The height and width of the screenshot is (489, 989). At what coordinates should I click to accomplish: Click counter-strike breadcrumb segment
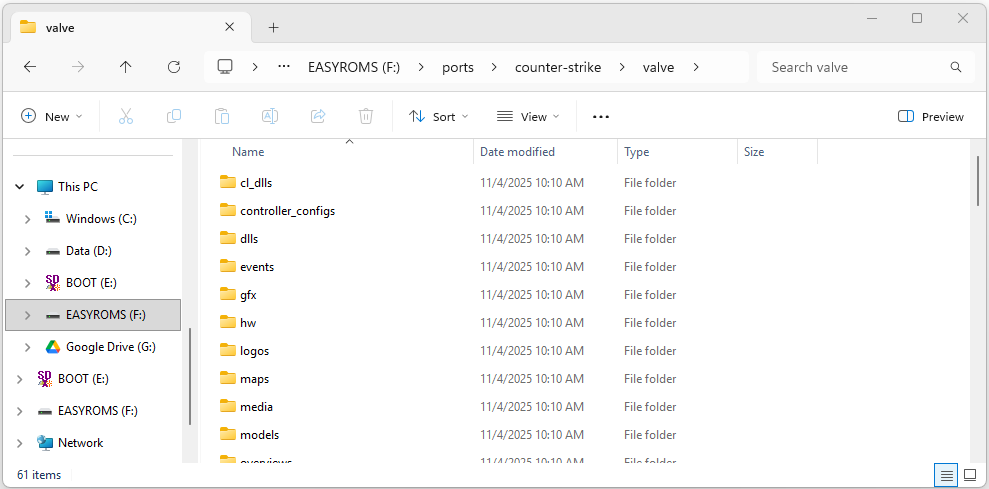tap(558, 67)
